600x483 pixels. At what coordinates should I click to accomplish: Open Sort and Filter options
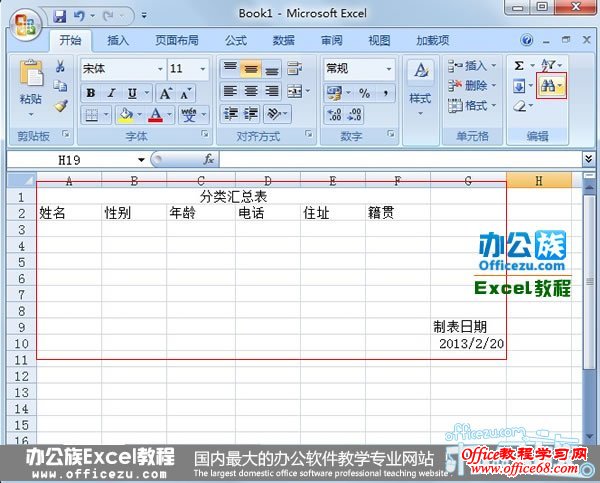click(549, 65)
